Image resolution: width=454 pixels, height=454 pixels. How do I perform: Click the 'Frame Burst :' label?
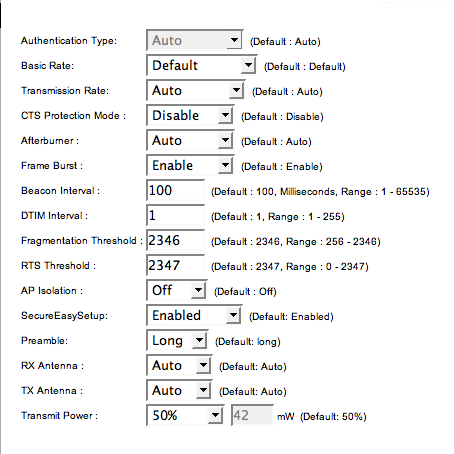(52, 166)
